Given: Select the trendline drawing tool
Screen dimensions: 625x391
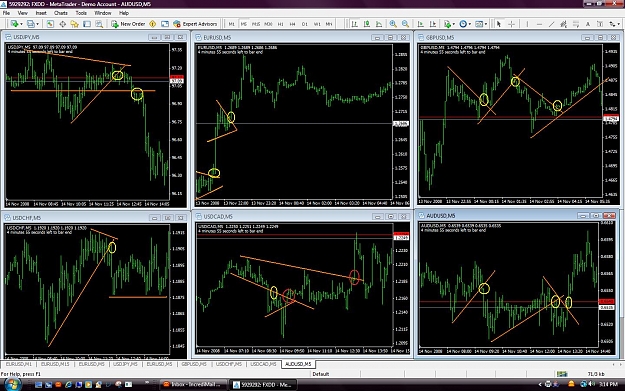Looking at the screenshot, I should pos(551,24).
